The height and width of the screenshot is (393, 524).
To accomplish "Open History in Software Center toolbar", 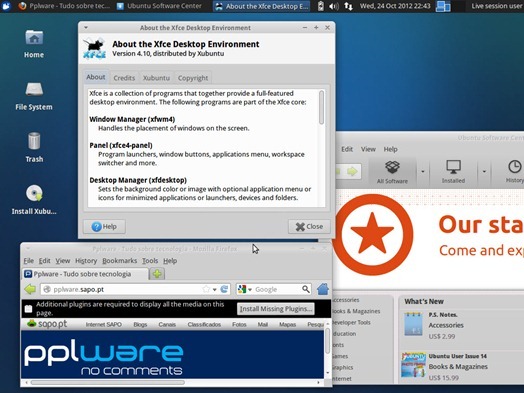I will pyautogui.click(x=515, y=172).
